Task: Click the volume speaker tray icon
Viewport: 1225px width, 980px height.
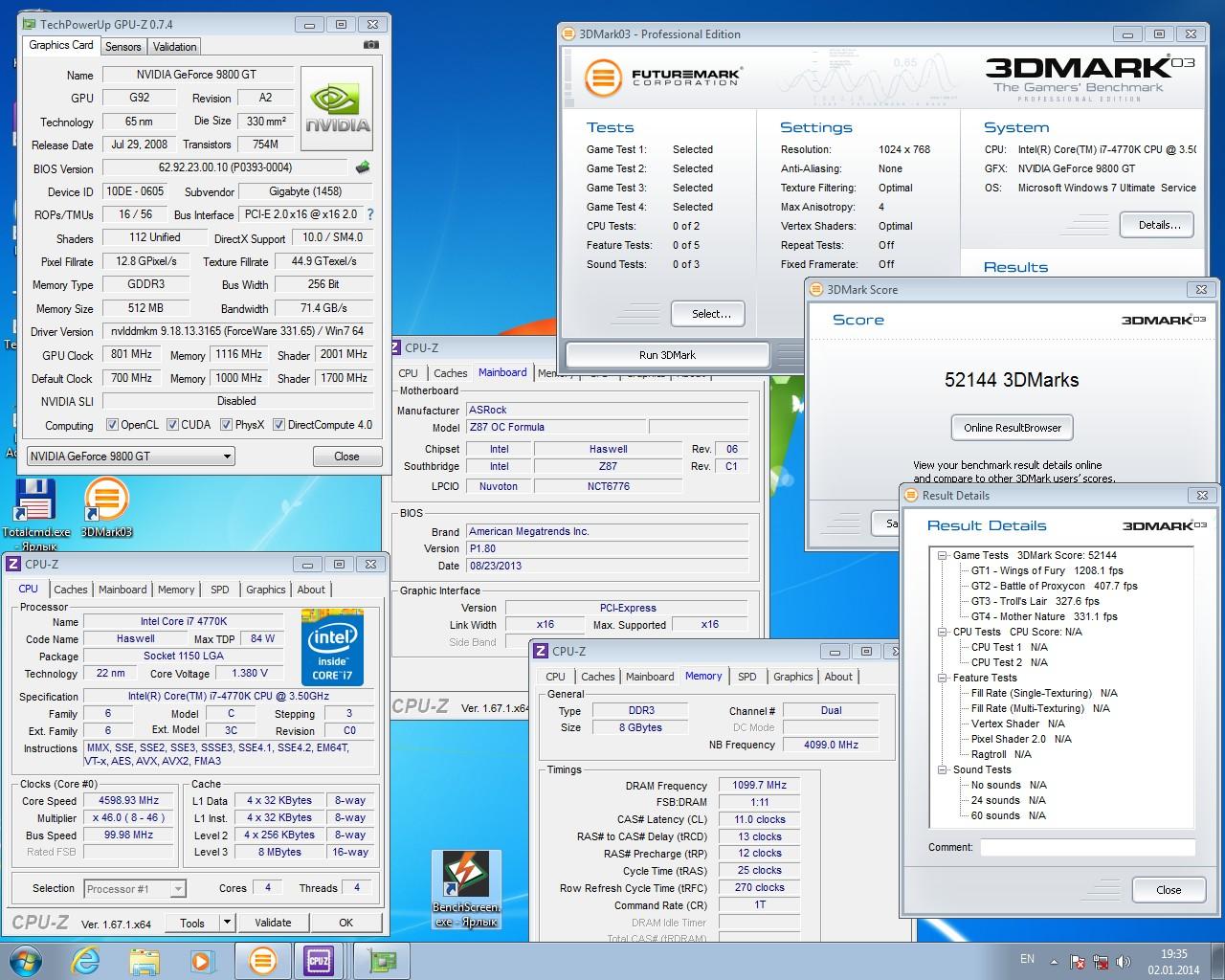Action: point(1123,962)
